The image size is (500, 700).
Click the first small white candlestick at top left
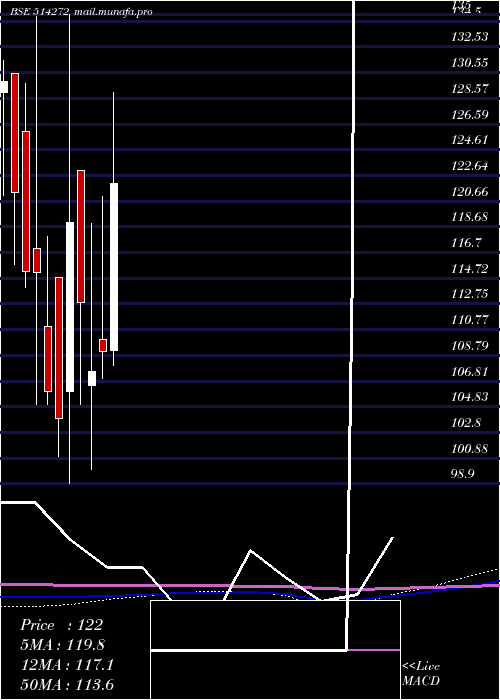point(4,87)
